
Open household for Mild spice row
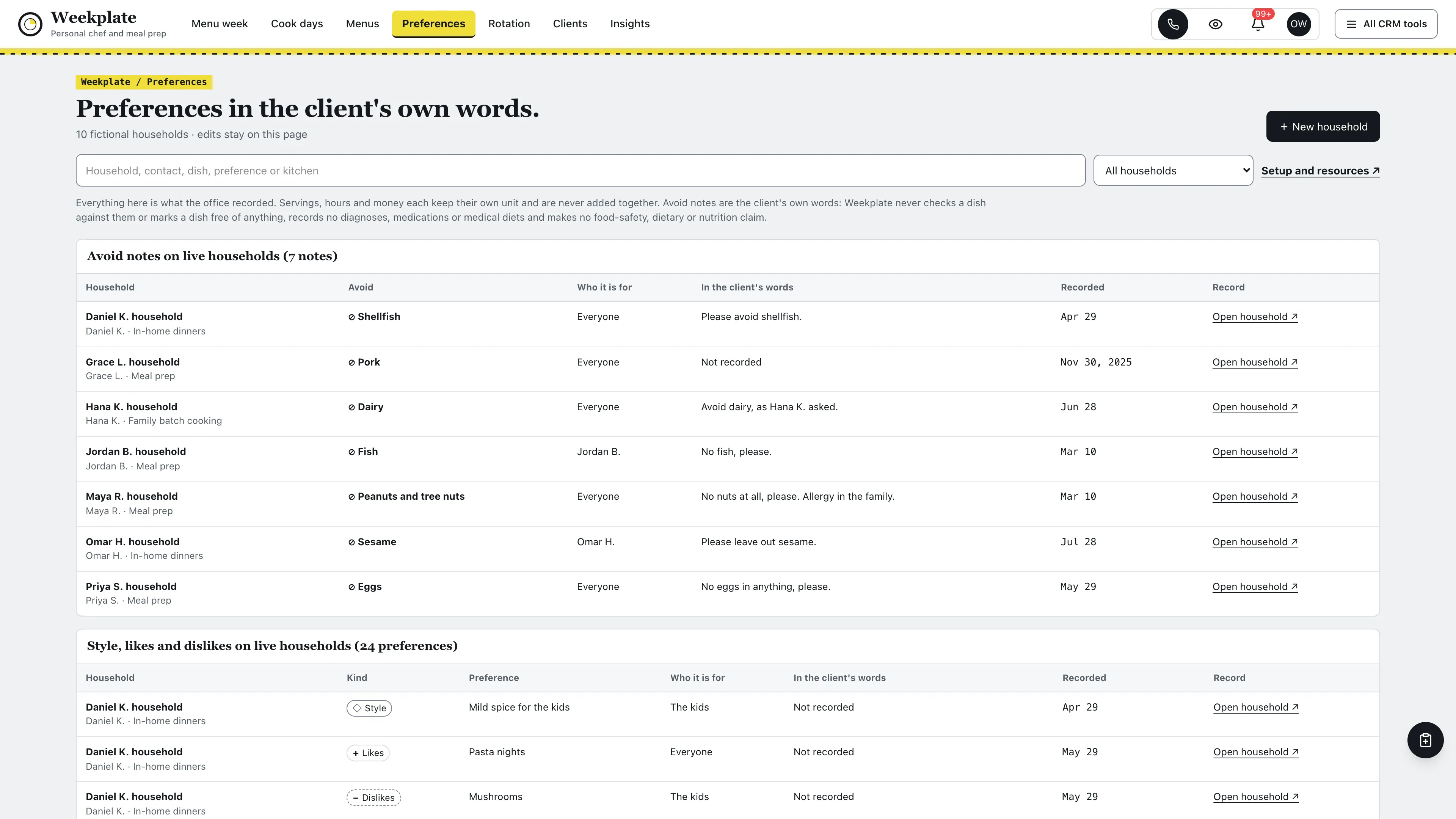(1255, 707)
